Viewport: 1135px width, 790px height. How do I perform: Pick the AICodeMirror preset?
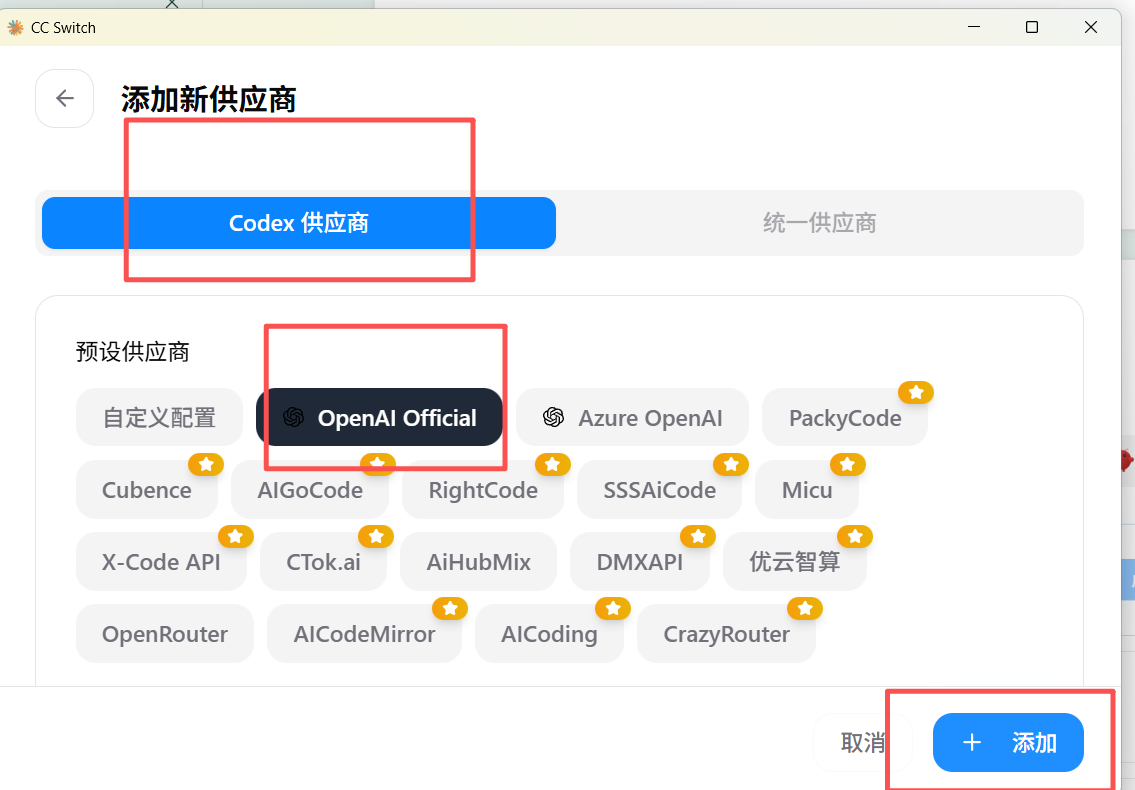[364, 634]
